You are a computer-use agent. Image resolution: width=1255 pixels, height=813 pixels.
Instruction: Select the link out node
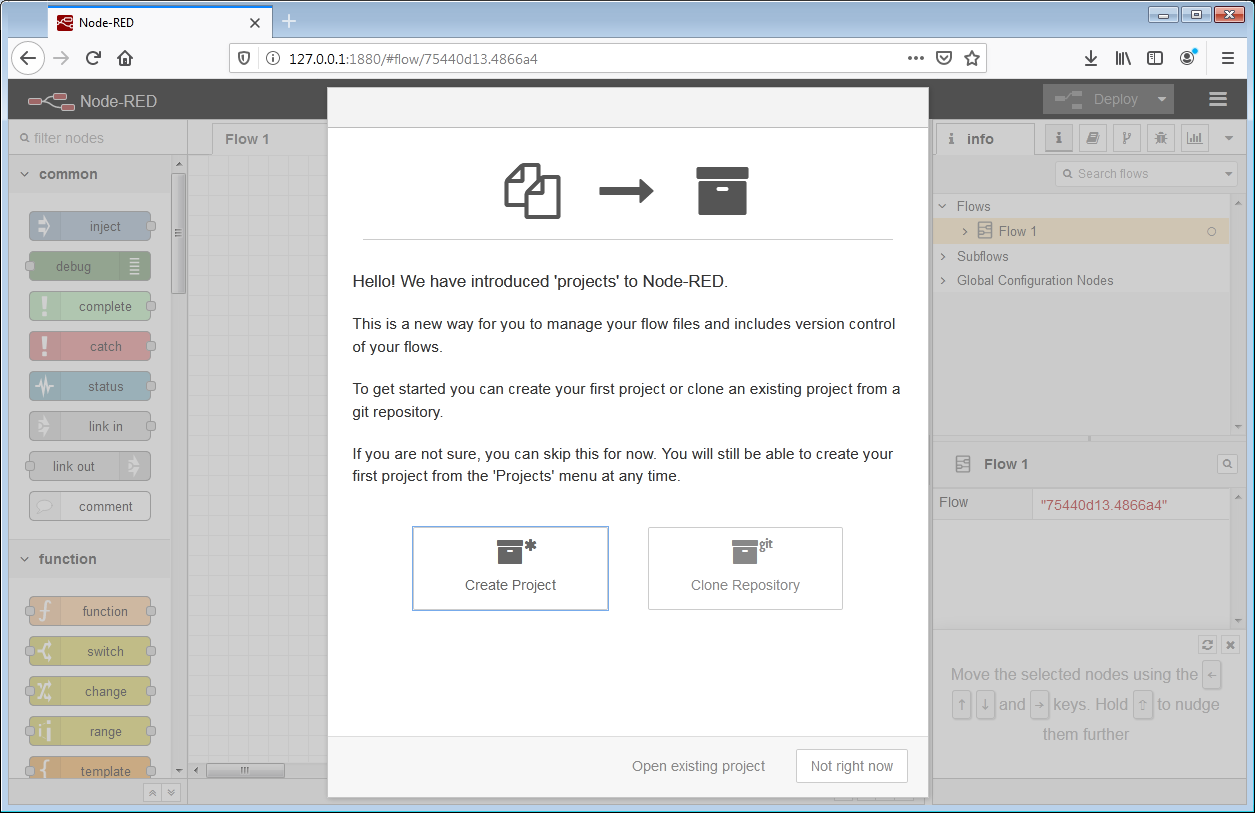click(x=90, y=466)
